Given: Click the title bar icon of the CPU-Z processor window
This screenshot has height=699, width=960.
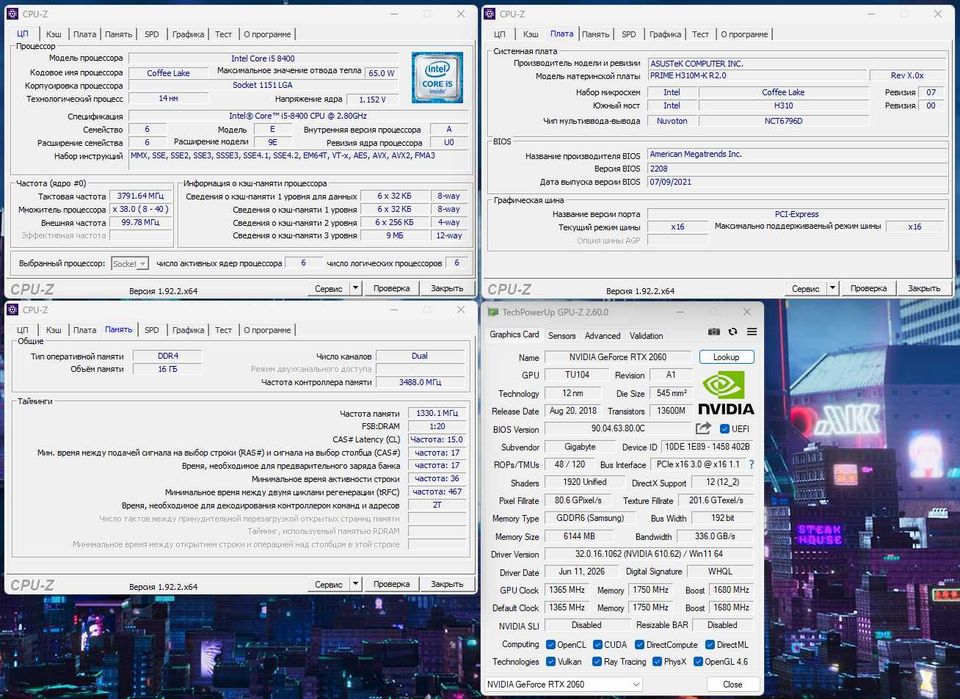Looking at the screenshot, I should [12, 13].
